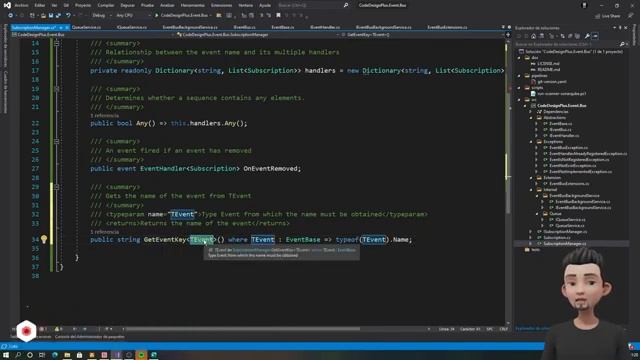Image resolution: width=640 pixels, height=360 pixels.
Task: Click the navigate backward toolbar icon
Action: (11, 16)
